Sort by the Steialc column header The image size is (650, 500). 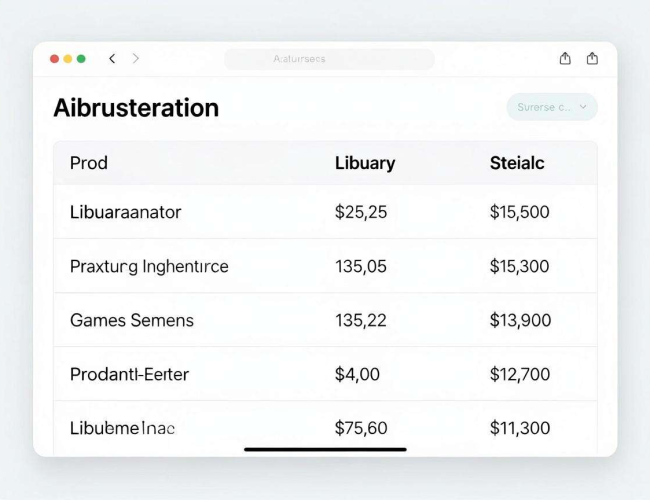pos(517,163)
